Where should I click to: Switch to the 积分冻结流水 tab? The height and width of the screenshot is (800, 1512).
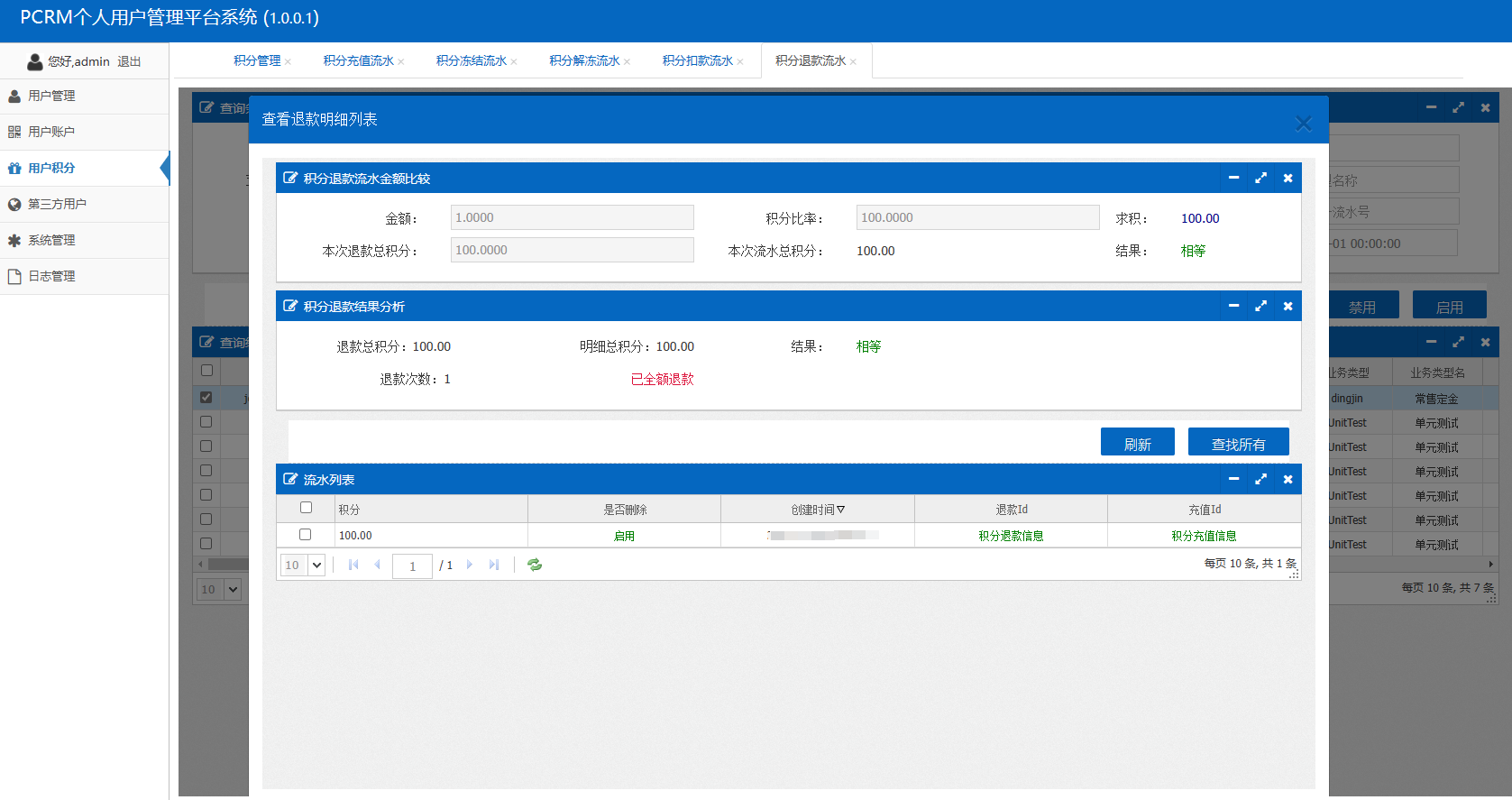pos(471,60)
